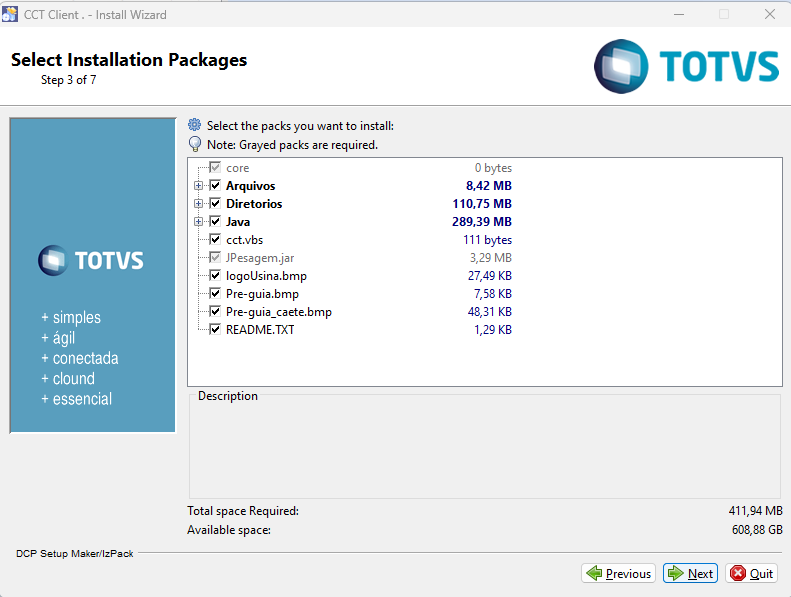Proceed with the Next button

(690, 573)
